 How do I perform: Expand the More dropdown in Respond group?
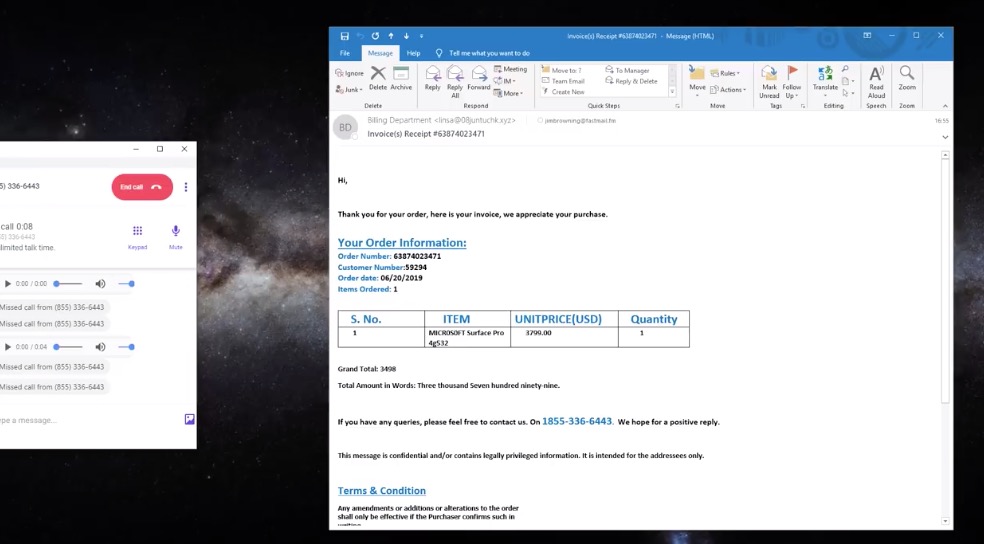(x=512, y=93)
